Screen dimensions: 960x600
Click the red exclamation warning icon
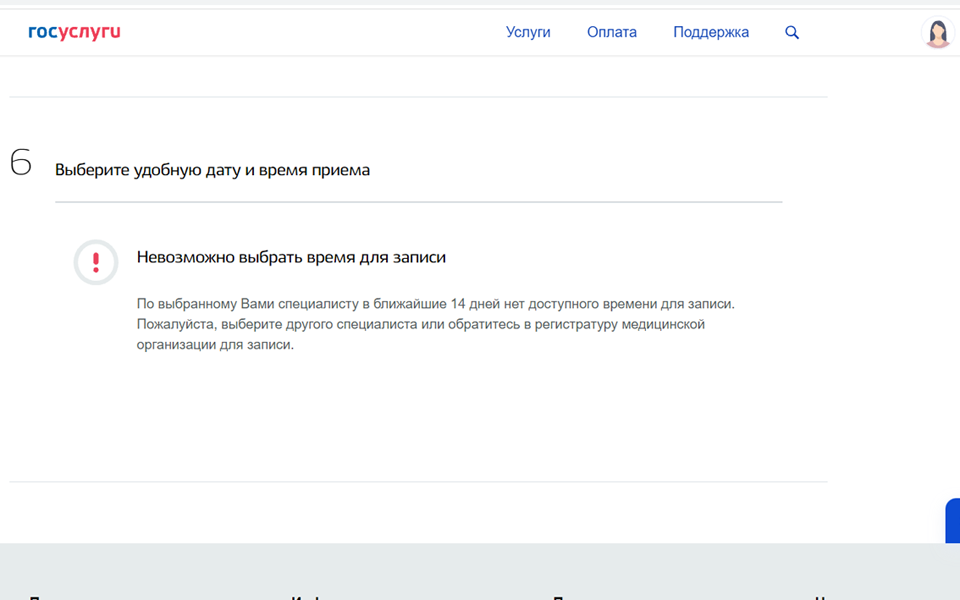pyautogui.click(x=96, y=262)
